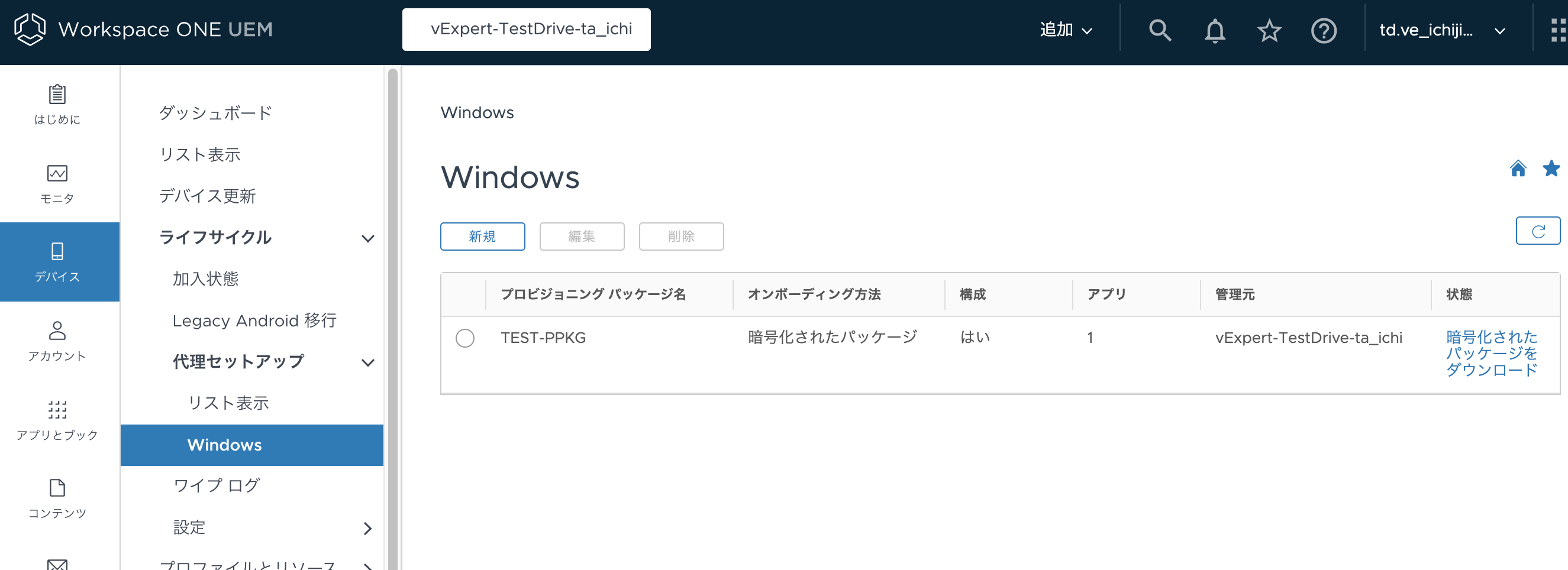
Task: Collapse the ライフサイクル menu section
Action: (367, 238)
